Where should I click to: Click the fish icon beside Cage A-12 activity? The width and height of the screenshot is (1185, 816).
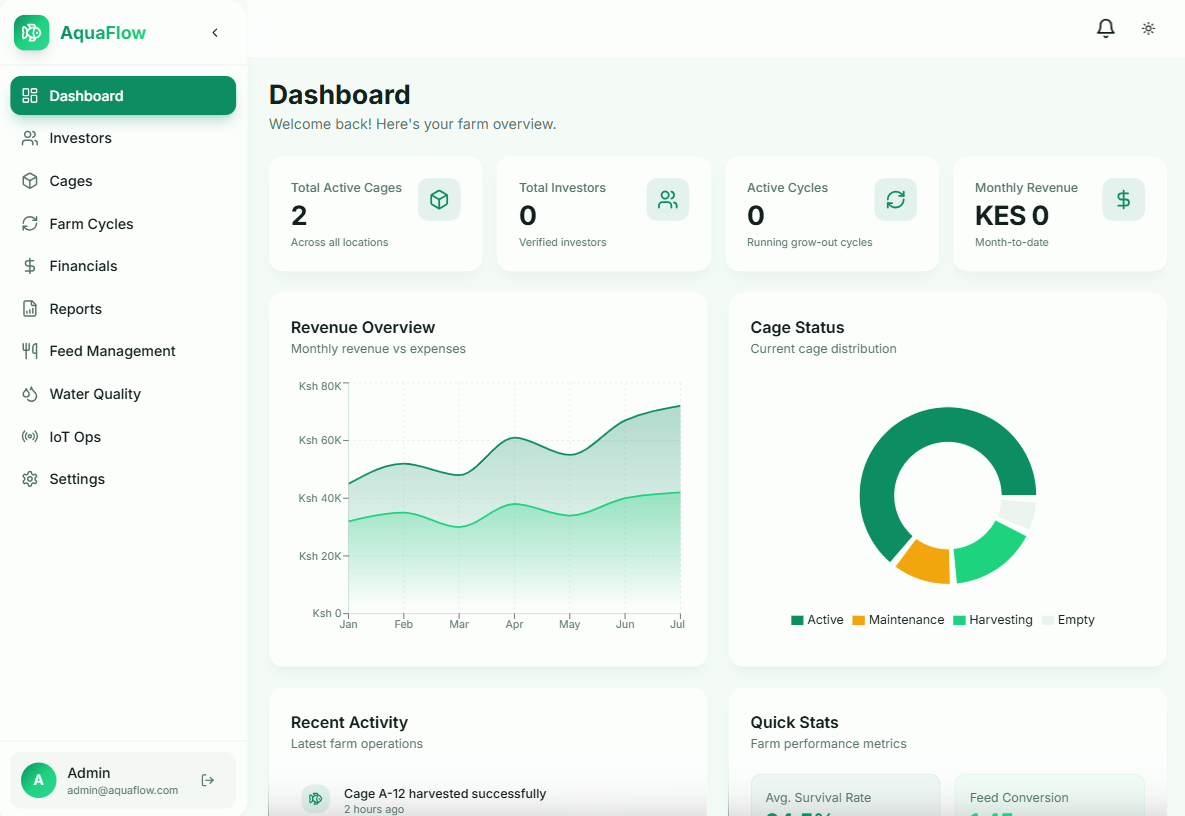(x=316, y=799)
